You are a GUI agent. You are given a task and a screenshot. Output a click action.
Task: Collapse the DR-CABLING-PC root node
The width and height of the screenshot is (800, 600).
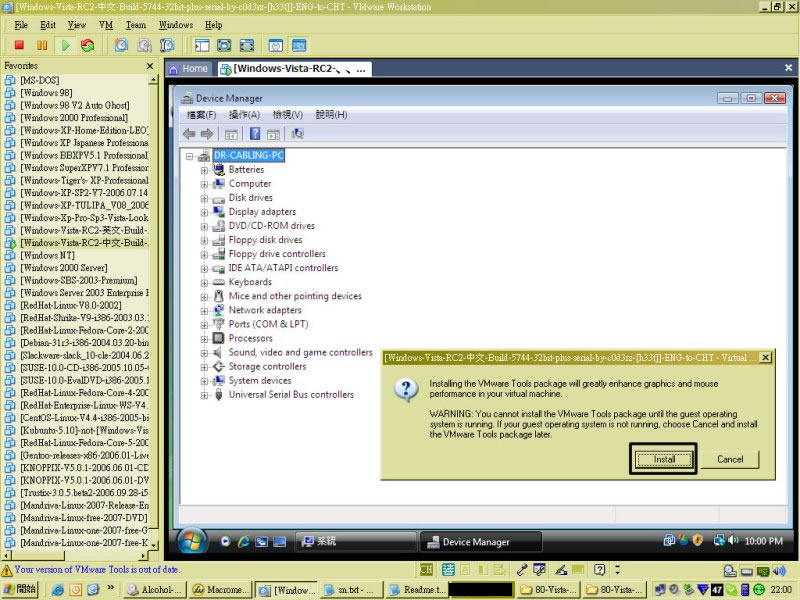pos(190,156)
